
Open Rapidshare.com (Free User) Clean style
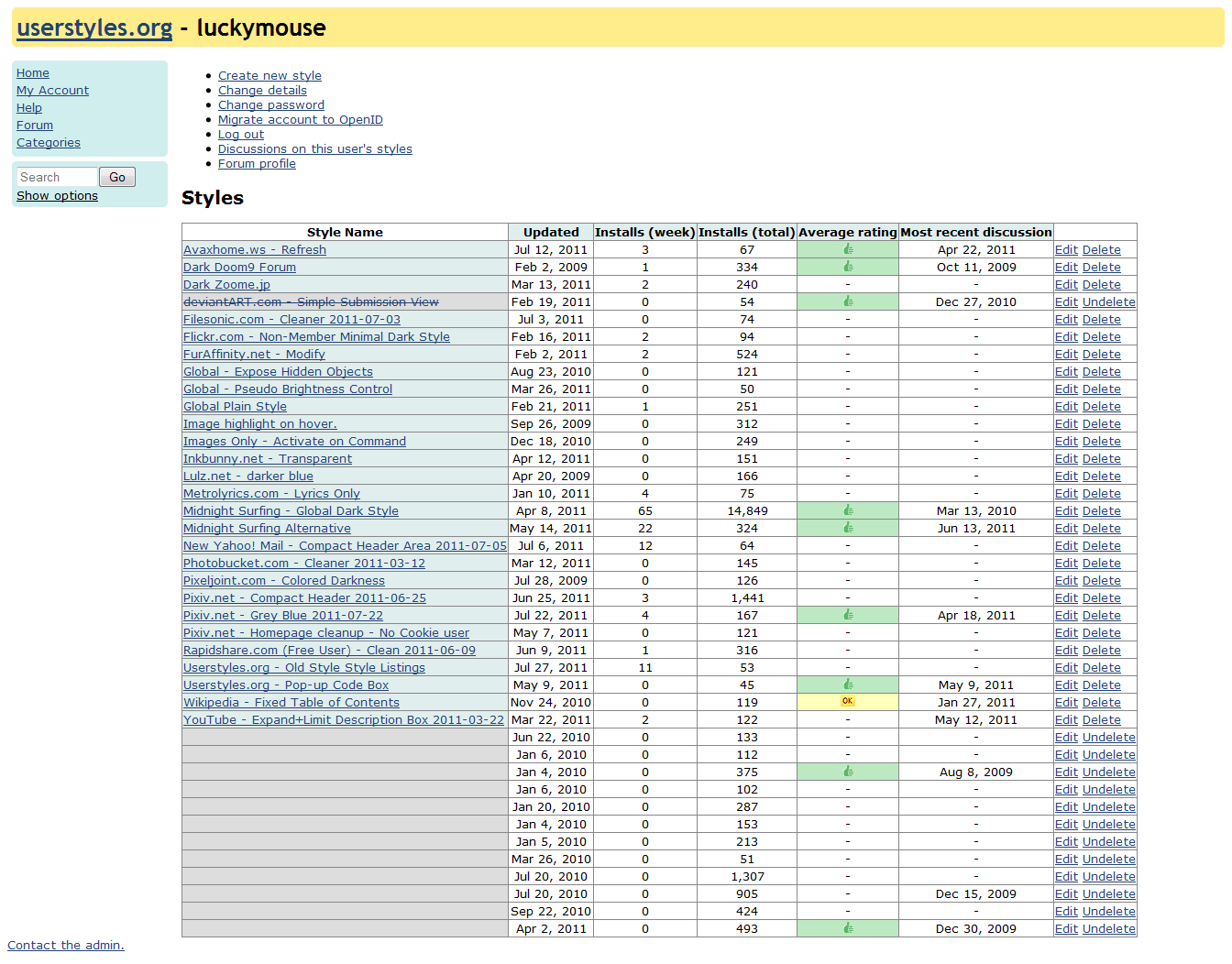(329, 650)
